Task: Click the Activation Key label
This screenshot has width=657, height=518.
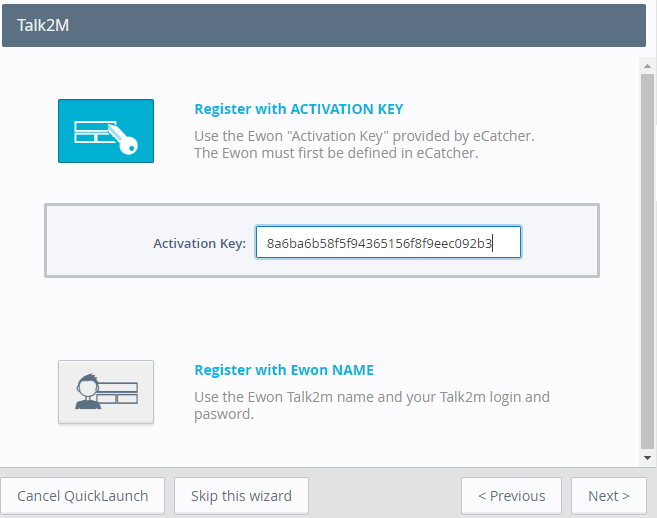Action: [199, 243]
